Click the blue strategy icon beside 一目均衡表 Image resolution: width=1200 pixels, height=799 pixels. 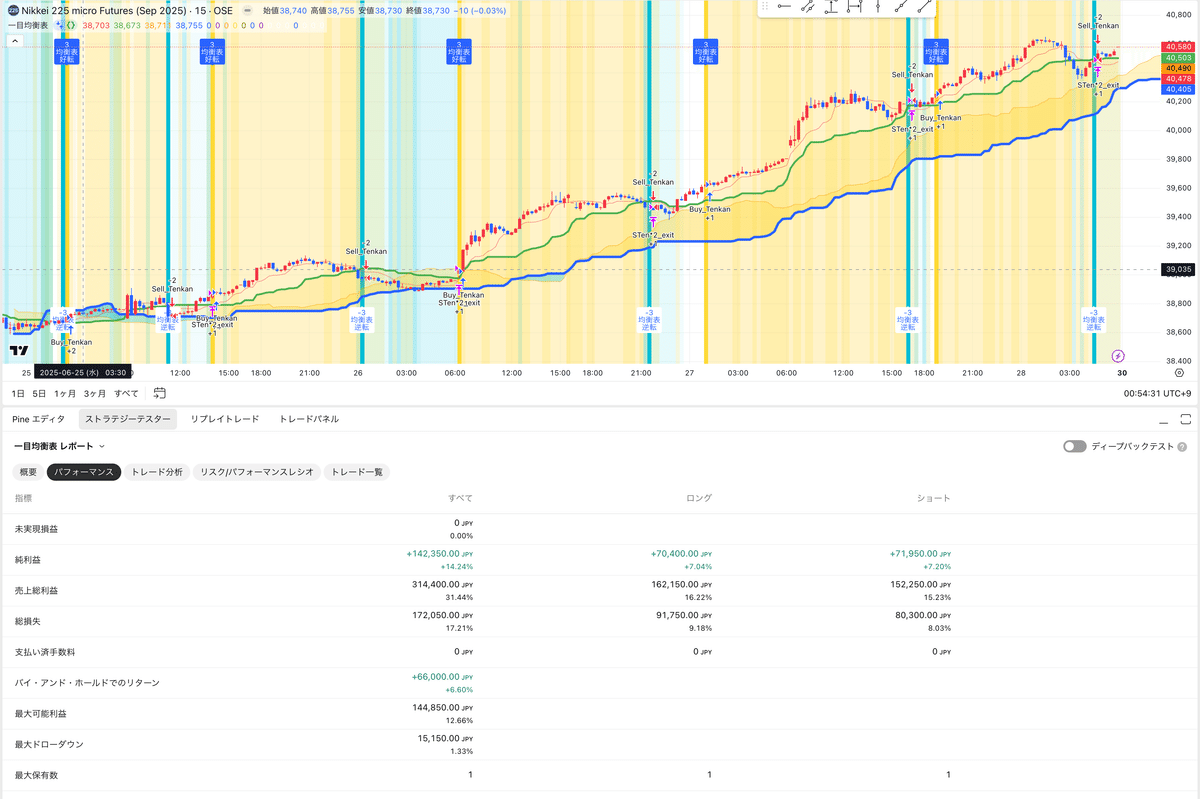click(x=59, y=25)
